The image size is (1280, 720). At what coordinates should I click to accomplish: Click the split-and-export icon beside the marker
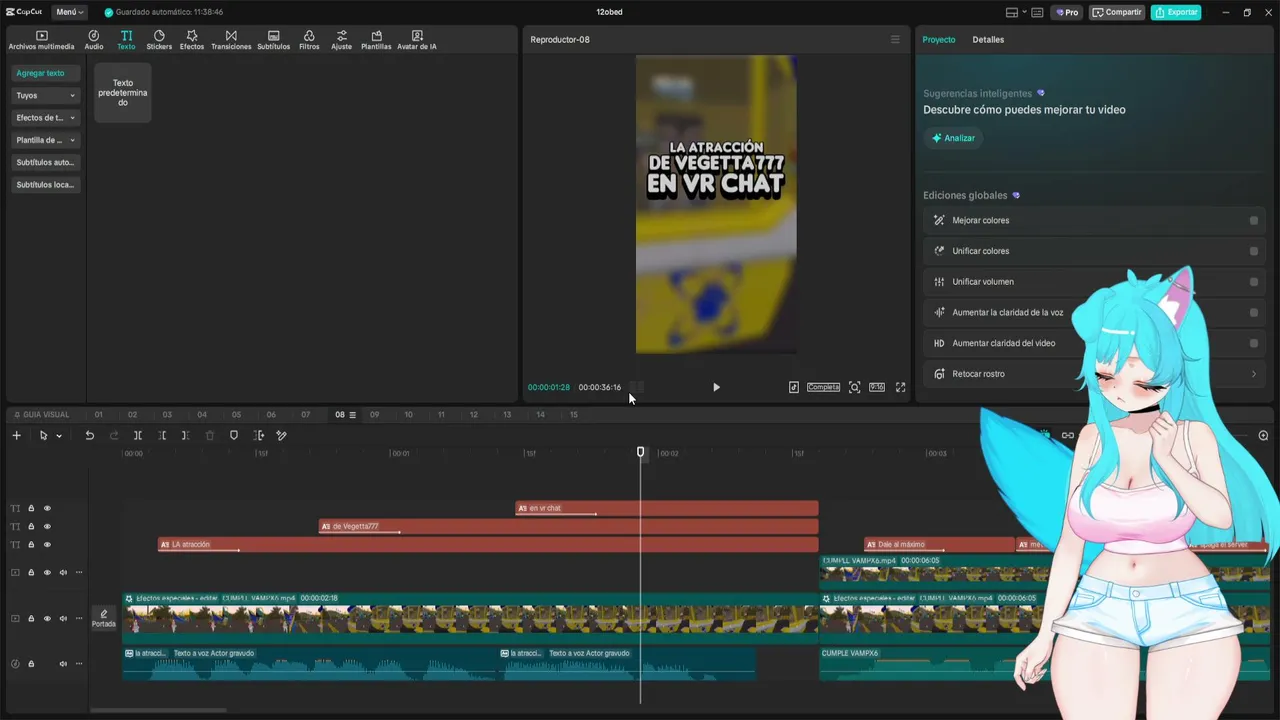coord(259,435)
